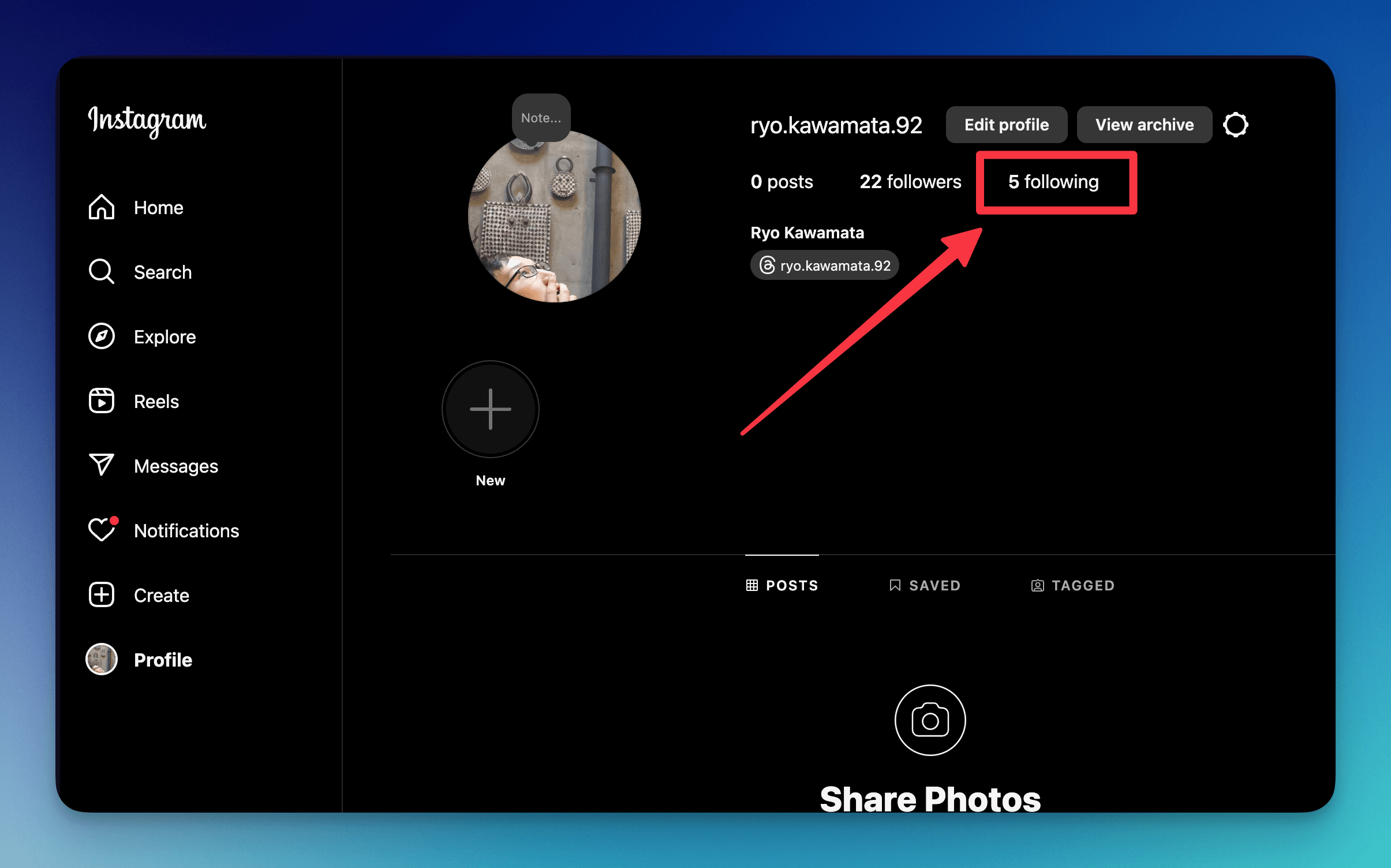Click the Home house icon

click(x=101, y=207)
